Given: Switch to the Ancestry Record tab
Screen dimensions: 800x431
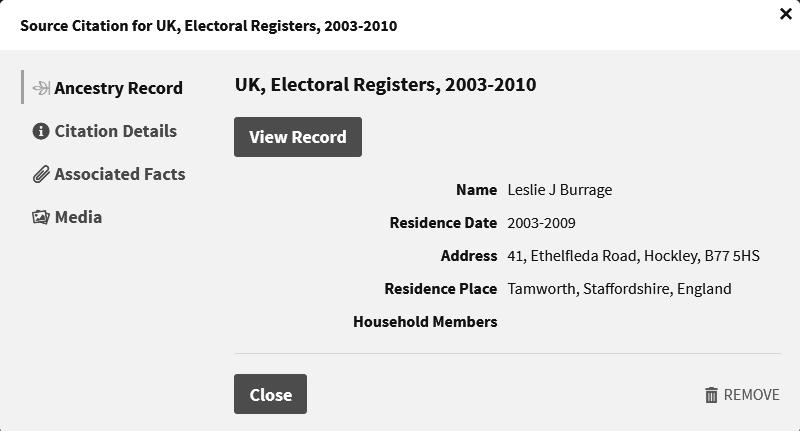Looking at the screenshot, I should click(118, 88).
